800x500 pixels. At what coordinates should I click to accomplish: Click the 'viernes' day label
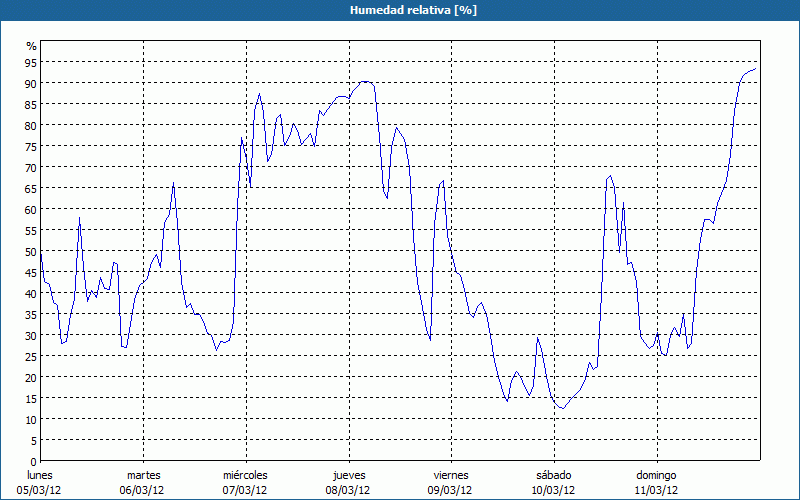coord(451,475)
